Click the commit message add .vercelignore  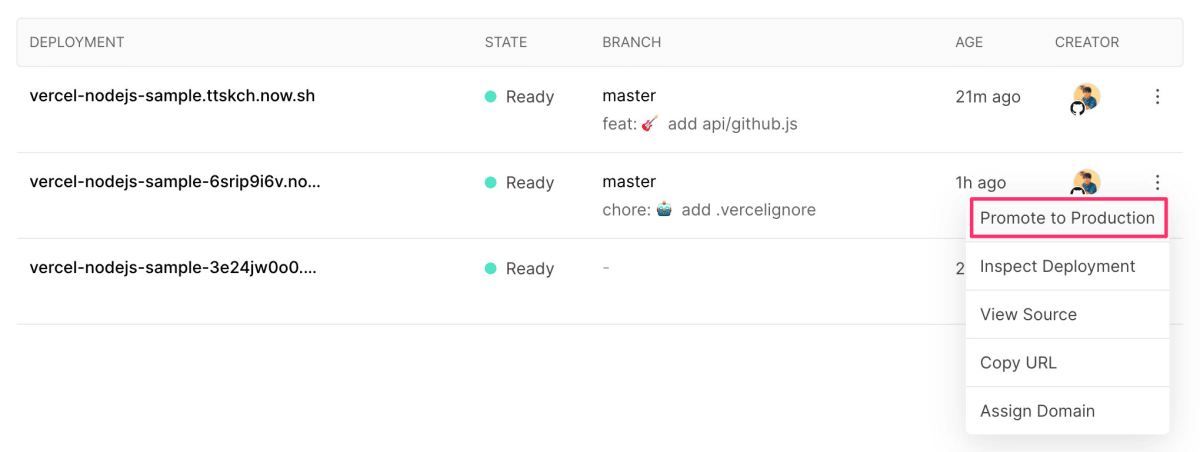(748, 210)
